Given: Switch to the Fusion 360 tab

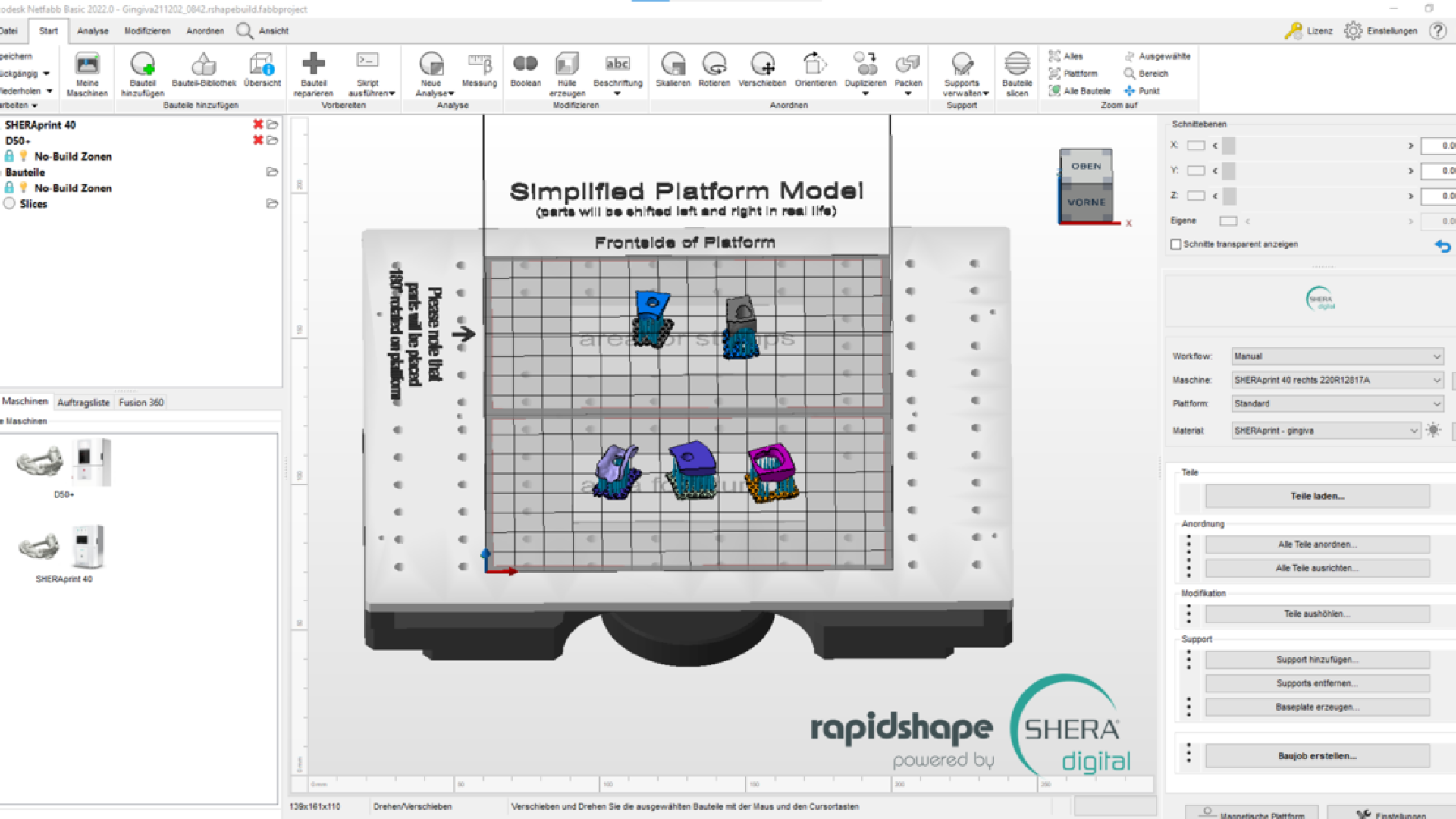Looking at the screenshot, I should (141, 403).
